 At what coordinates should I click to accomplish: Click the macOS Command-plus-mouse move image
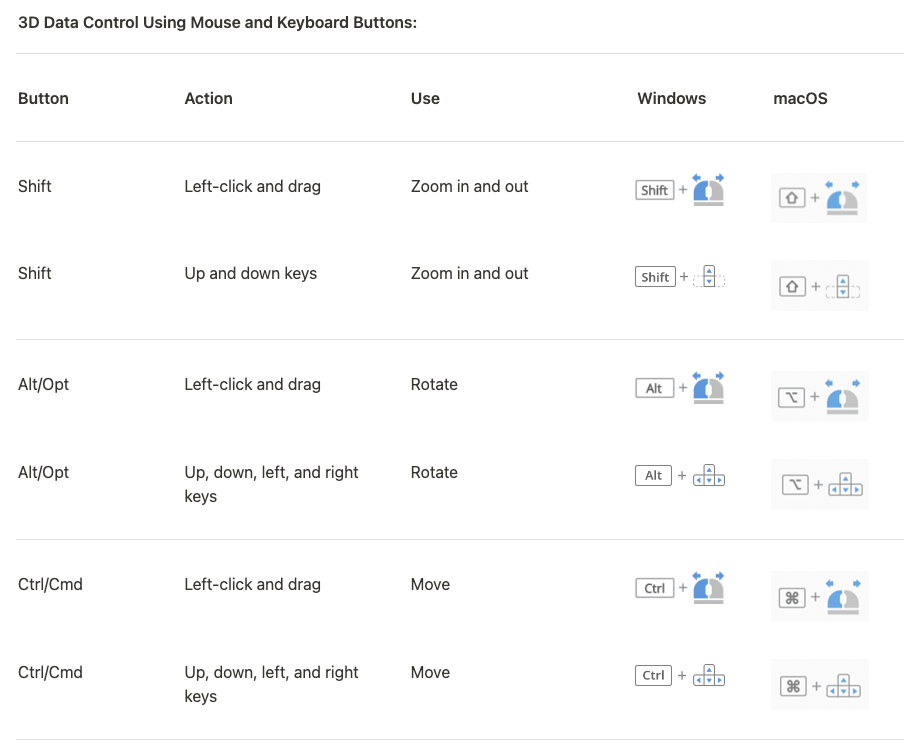tap(819, 596)
